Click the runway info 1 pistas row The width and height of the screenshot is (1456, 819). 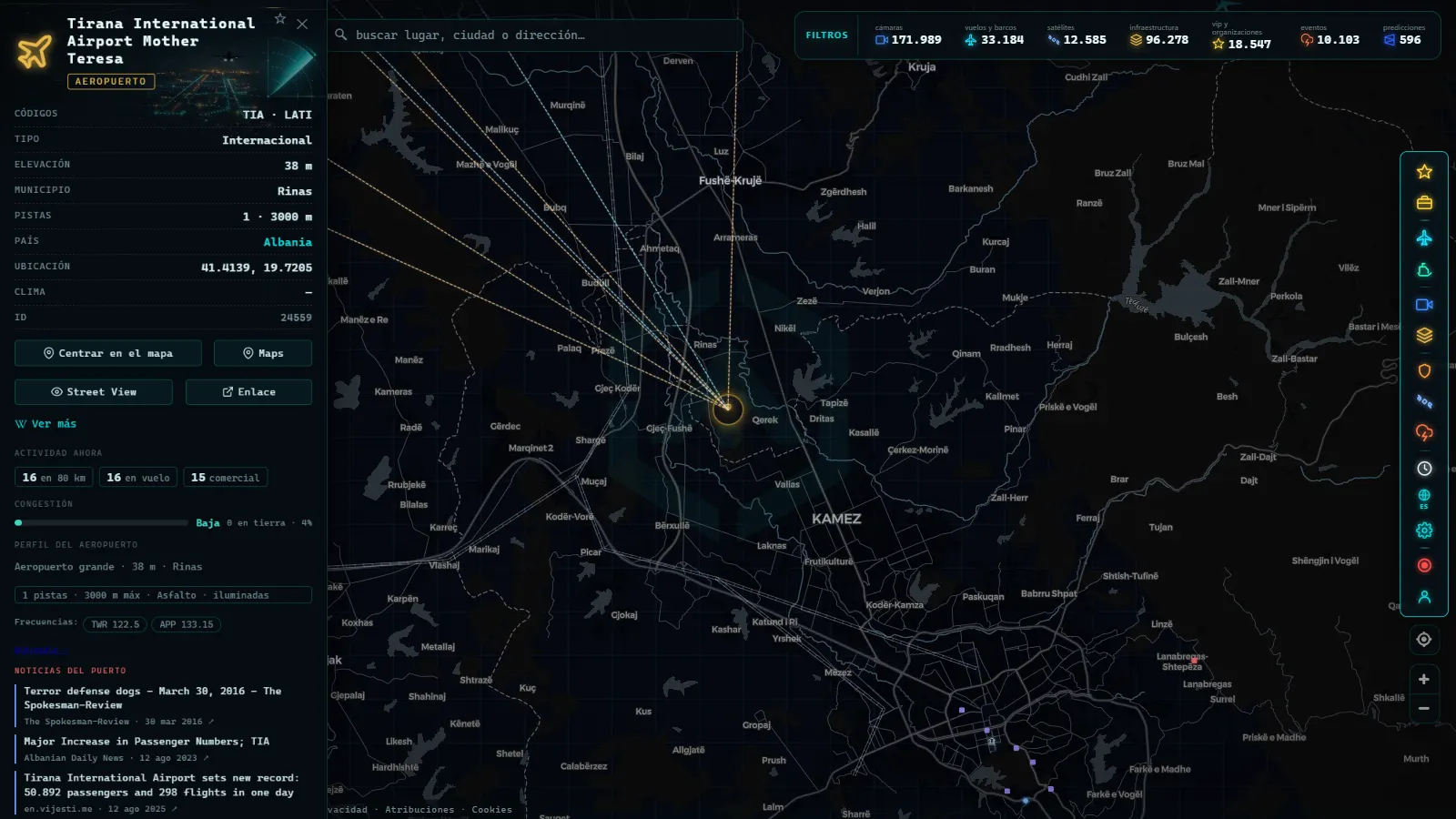pos(163,595)
